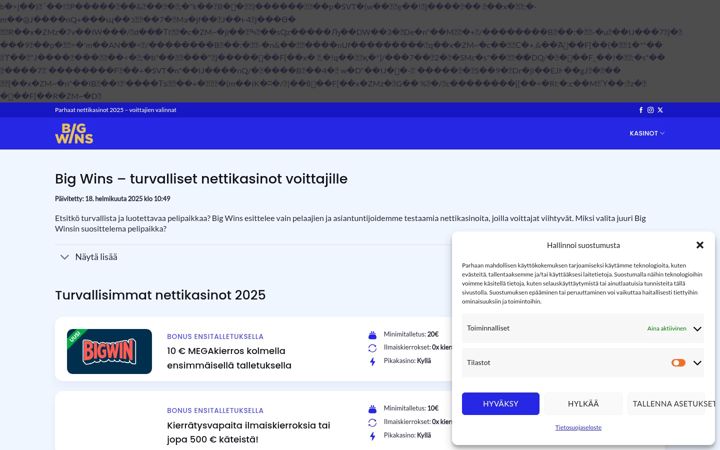
Task: Click the BIGWIN casino logo thumbnail
Action: click(x=109, y=351)
